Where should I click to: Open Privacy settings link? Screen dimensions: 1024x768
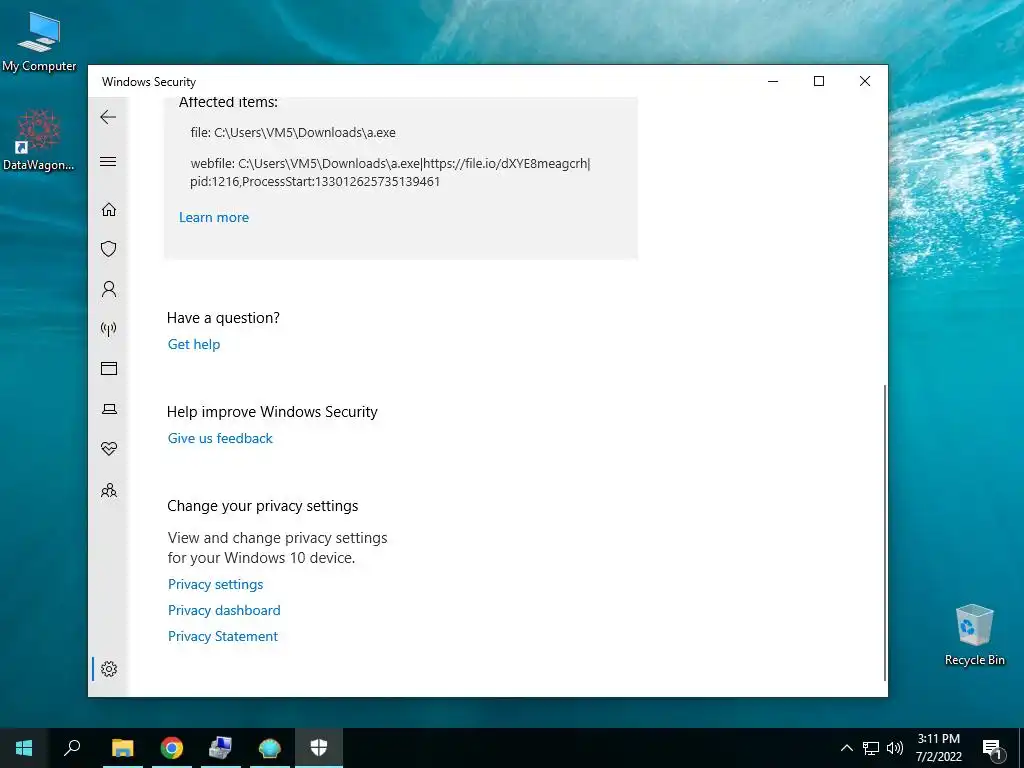tap(216, 584)
